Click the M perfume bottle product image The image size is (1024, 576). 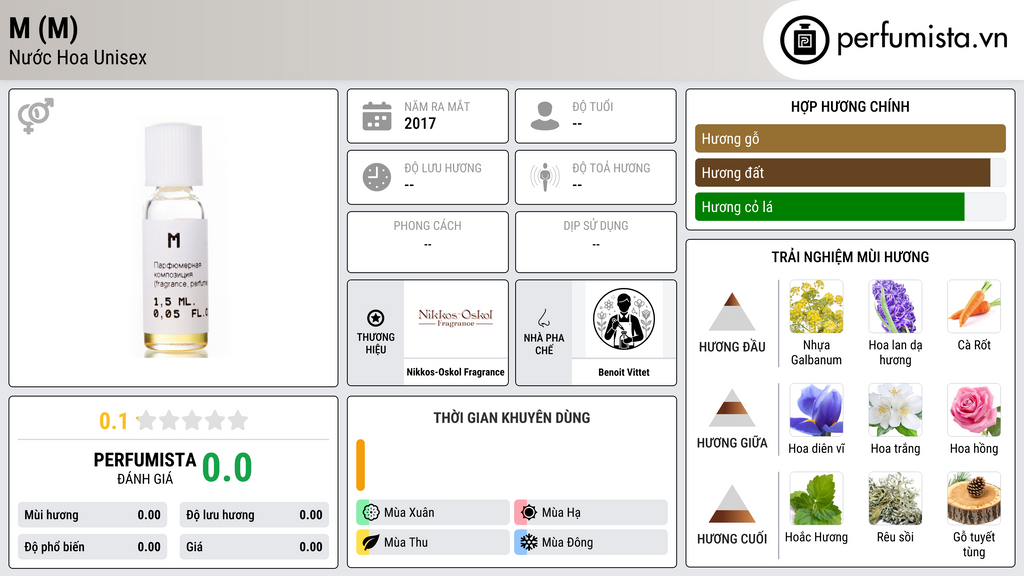(175, 240)
